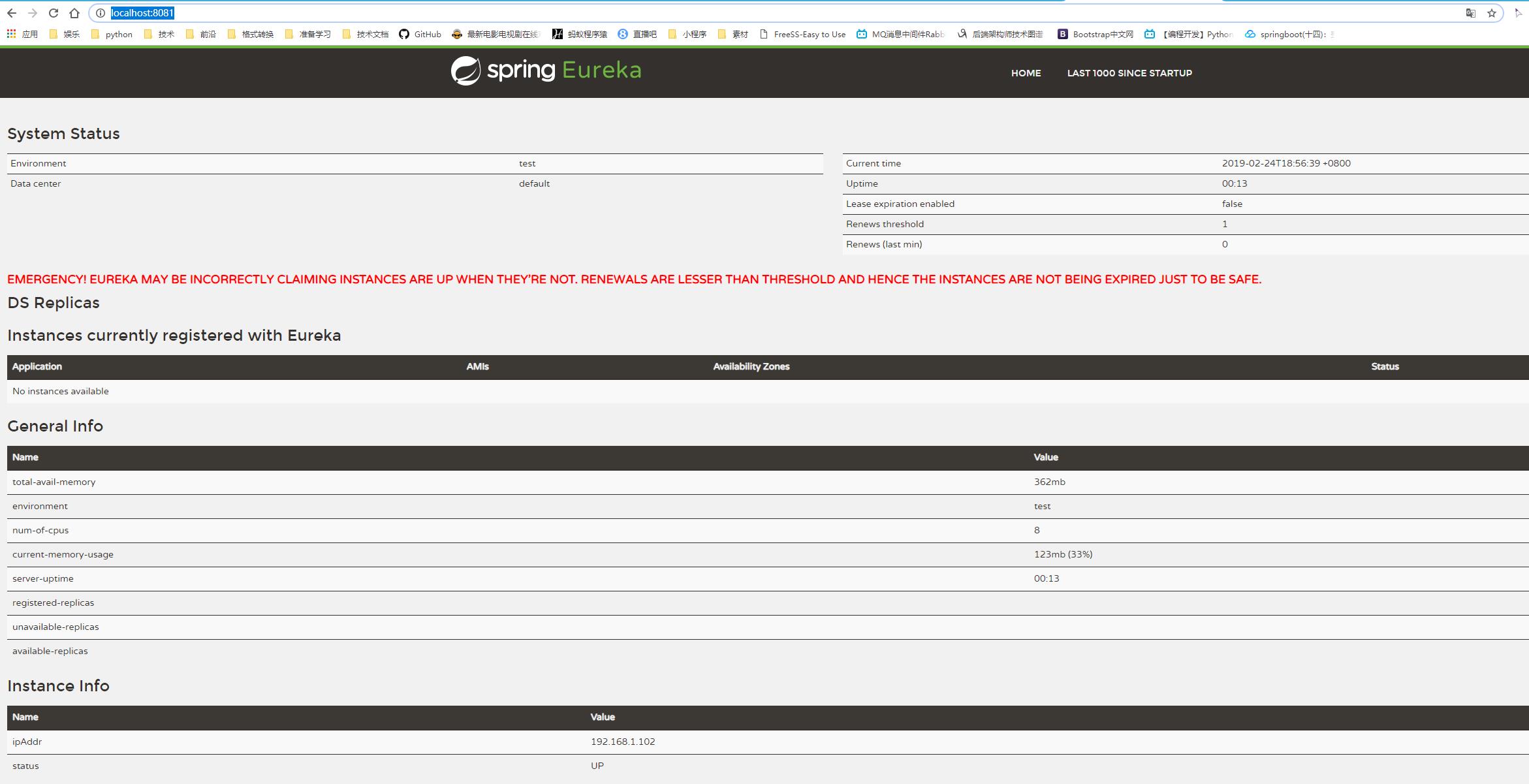1529x784 pixels.
Task: Select the current-memory-usage value 123mb (33%)
Action: (1063, 554)
